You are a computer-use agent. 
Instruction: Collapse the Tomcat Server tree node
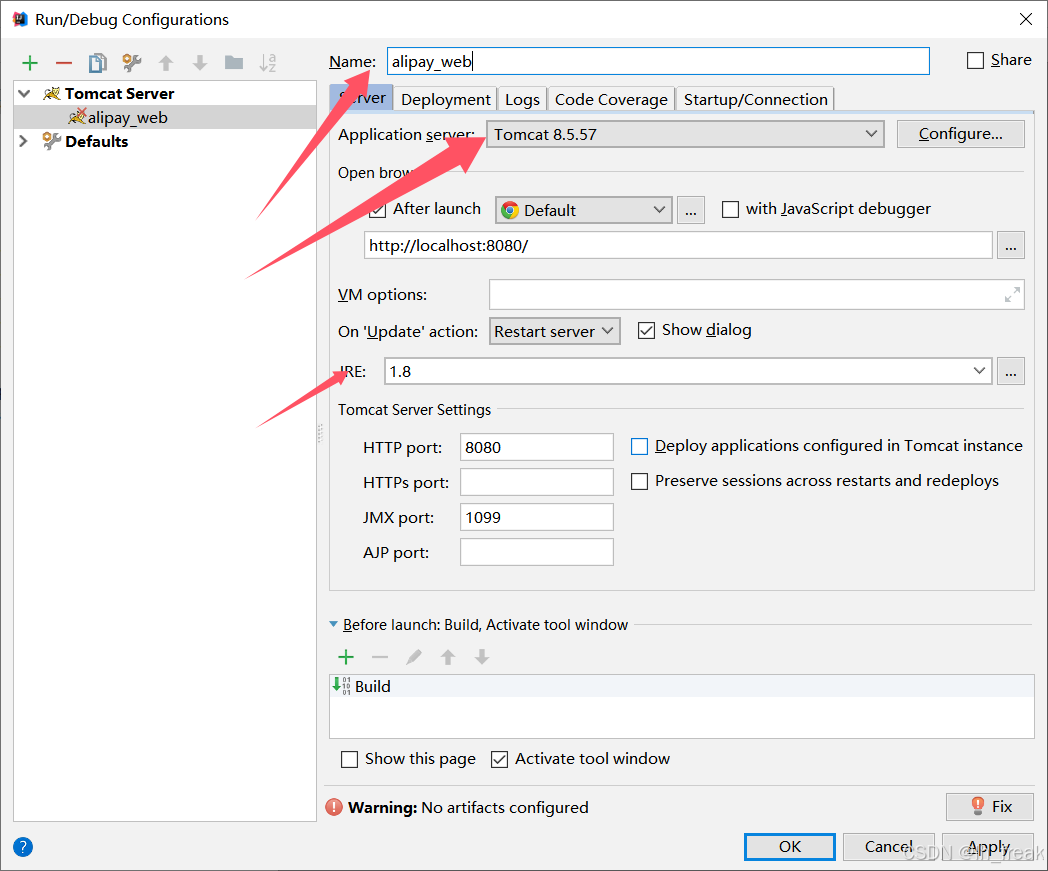[x=24, y=94]
